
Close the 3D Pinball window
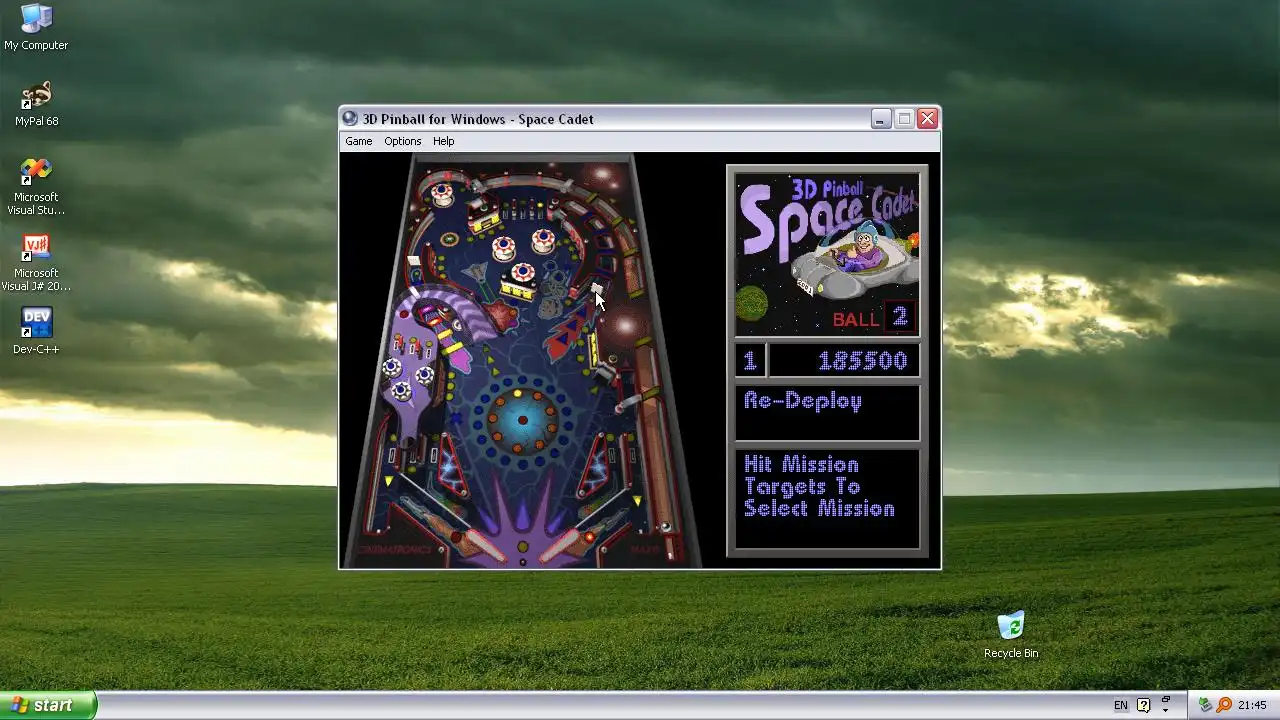tap(927, 119)
